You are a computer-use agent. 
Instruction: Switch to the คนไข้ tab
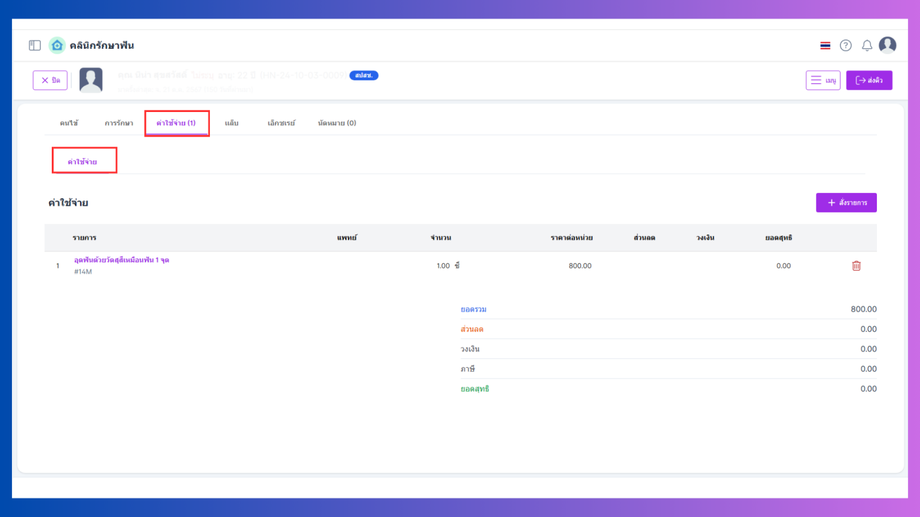69,123
